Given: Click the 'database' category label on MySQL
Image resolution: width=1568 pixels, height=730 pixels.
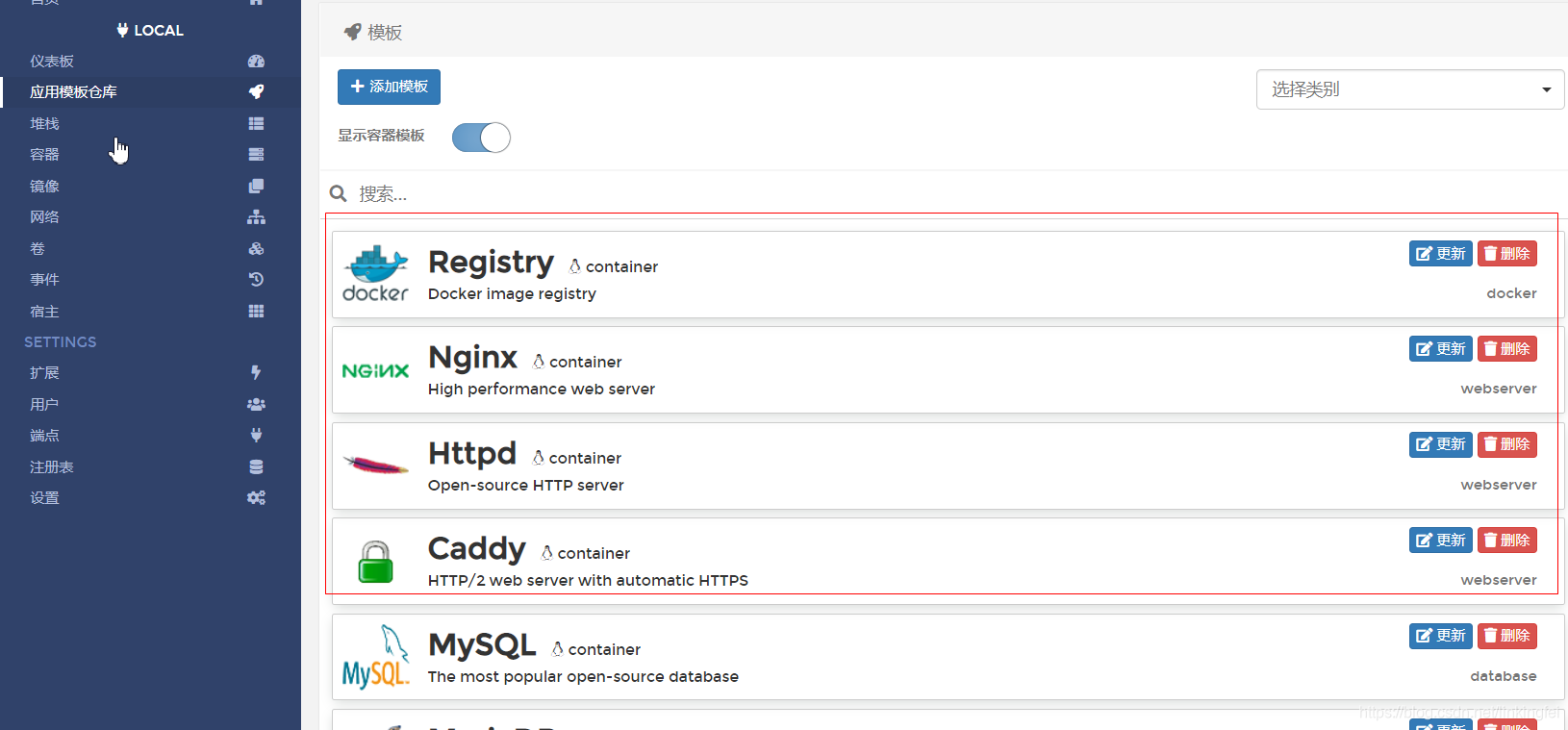Looking at the screenshot, I should point(1503,676).
